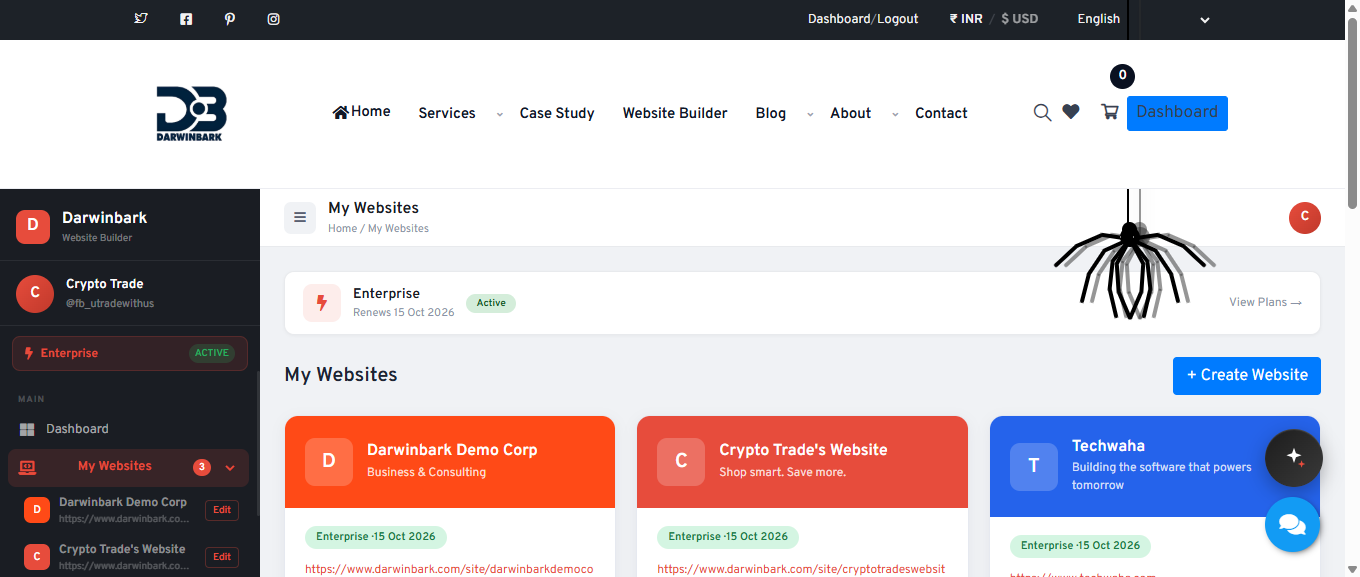Click the My Websites monitor icon in sidebar
This screenshot has width=1360, height=577.
[x=27, y=467]
